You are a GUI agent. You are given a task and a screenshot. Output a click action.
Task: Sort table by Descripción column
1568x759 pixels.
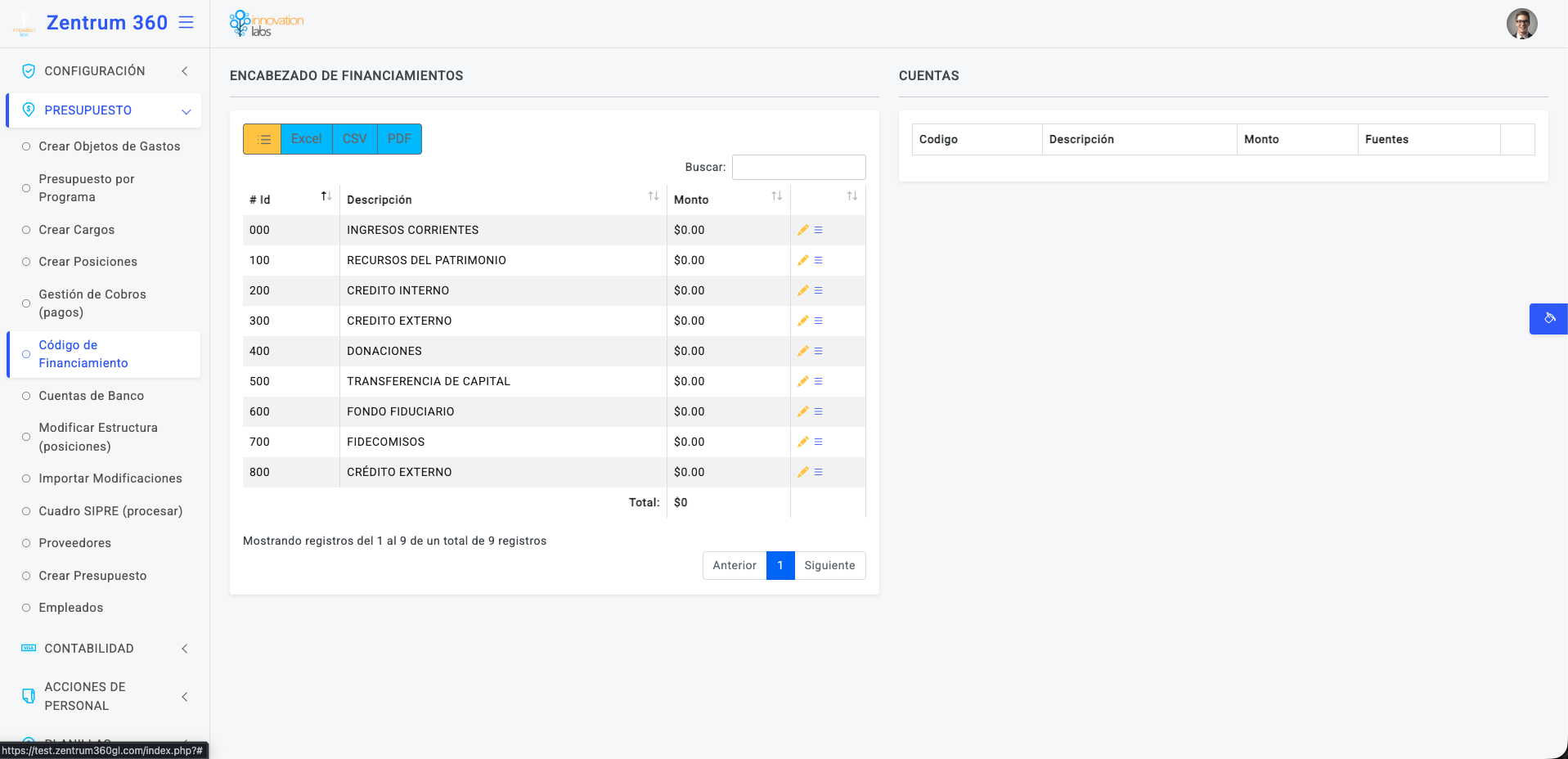pos(503,200)
